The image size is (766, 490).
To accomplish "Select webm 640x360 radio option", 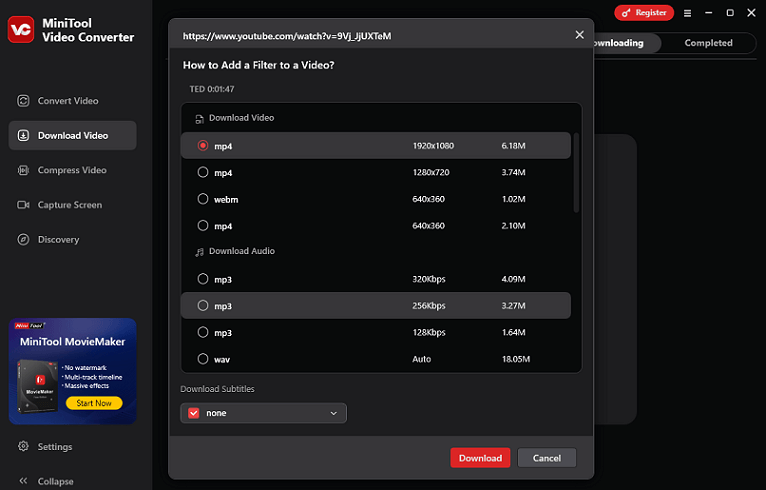I will (203, 199).
